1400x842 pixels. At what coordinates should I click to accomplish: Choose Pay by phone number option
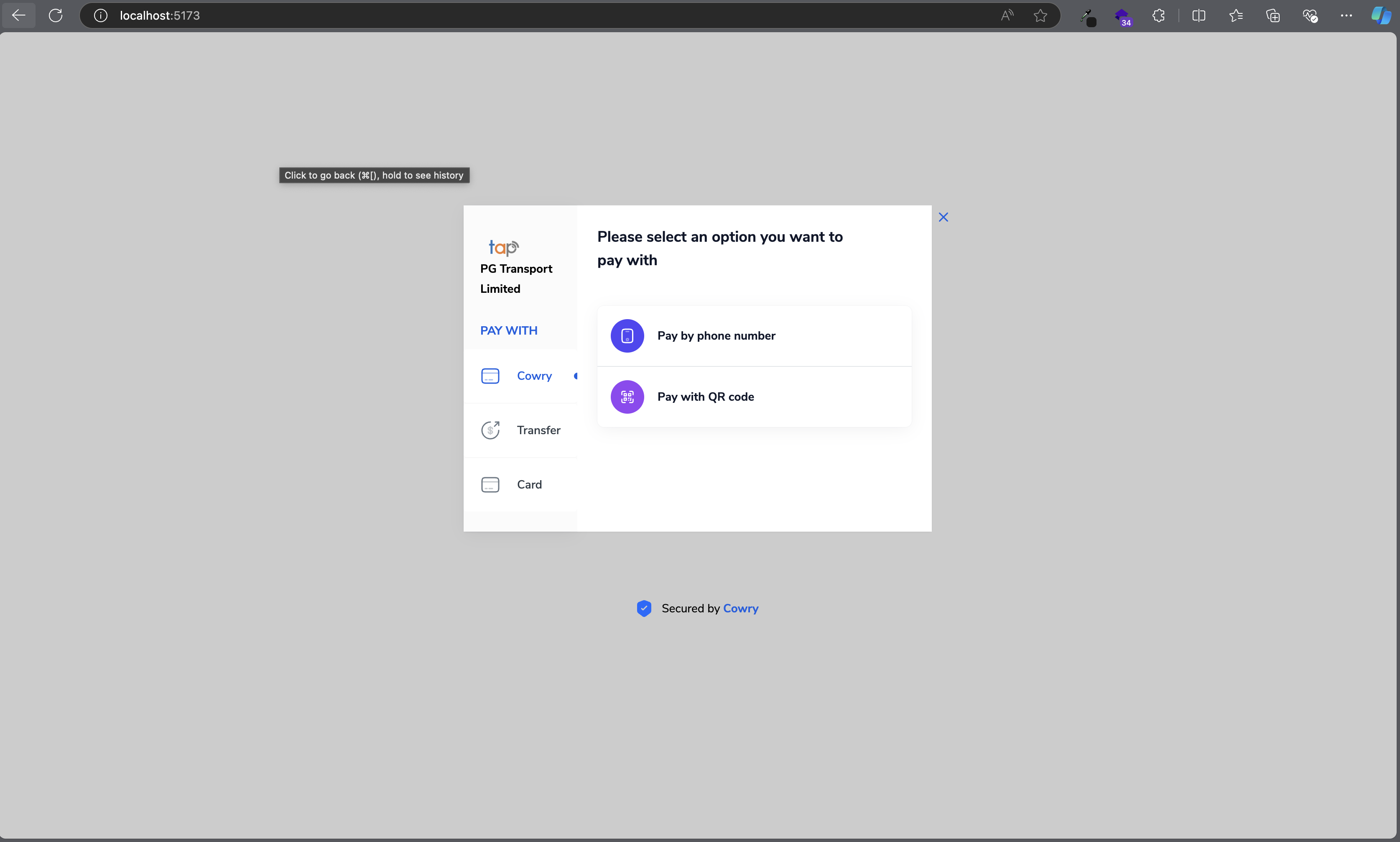click(x=716, y=336)
